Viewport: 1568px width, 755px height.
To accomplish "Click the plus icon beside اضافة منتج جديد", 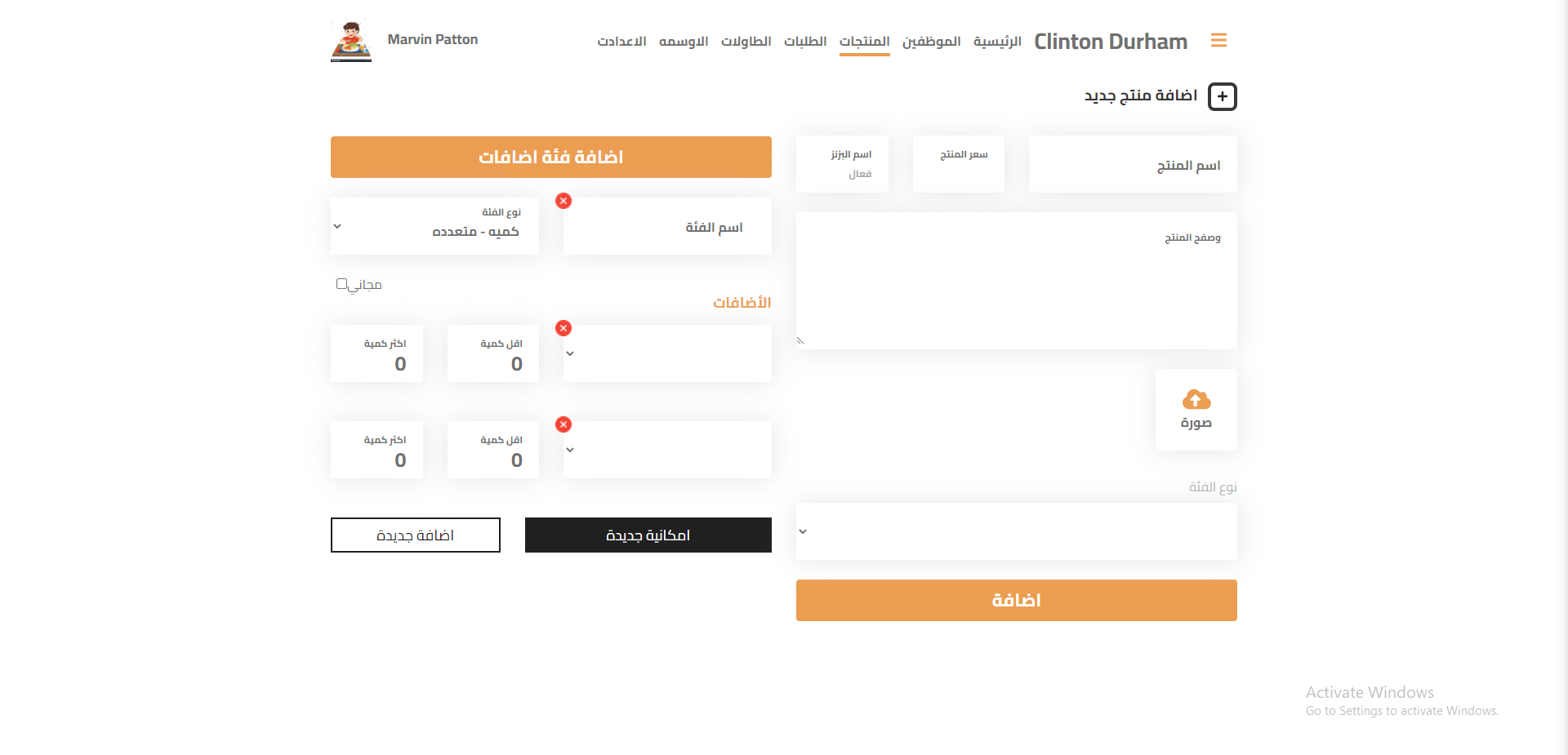I will click(1222, 96).
